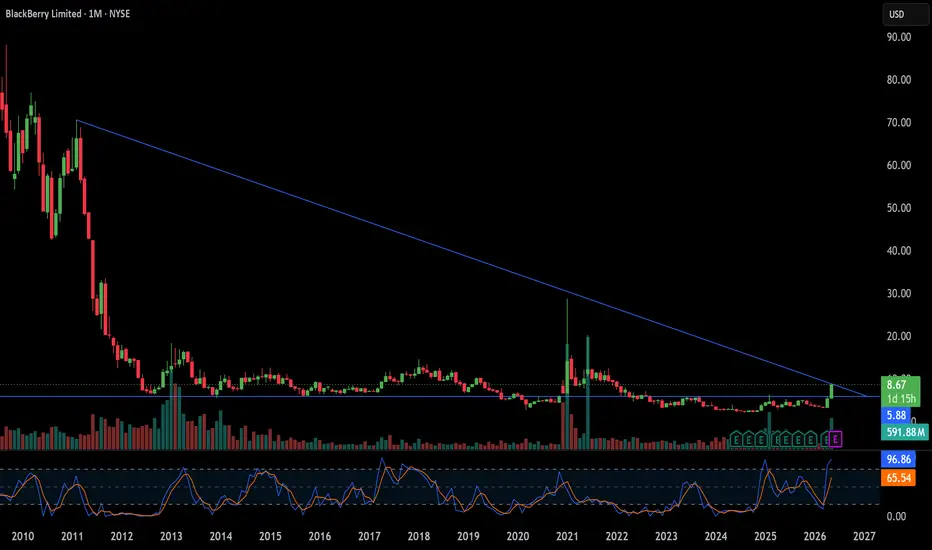Click the 70.00 price scale value
The width and height of the screenshot is (932, 550).
(899, 122)
